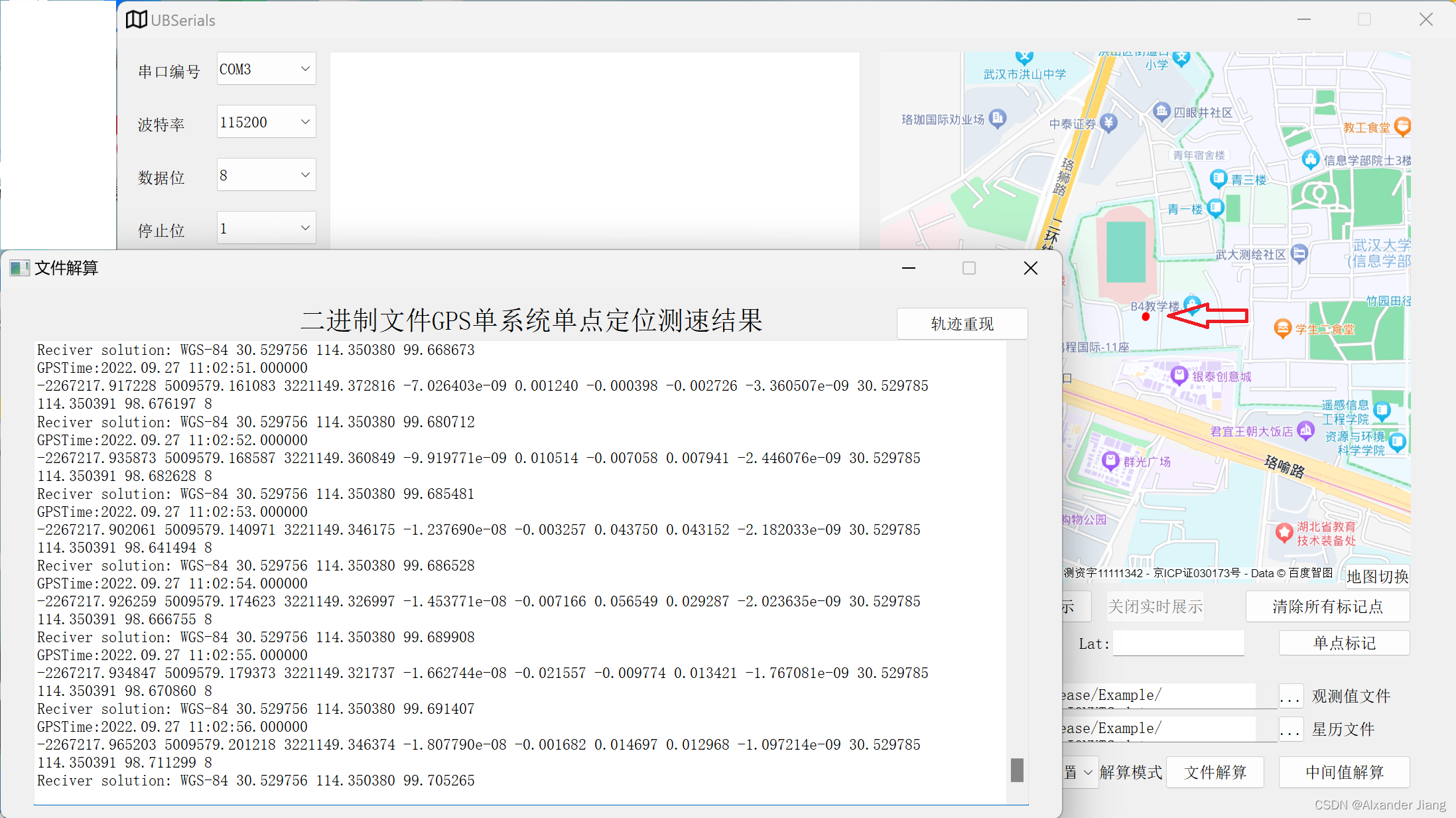This screenshot has height=818, width=1456.
Task: Click the B4教学楼 map marker icon
Action: coord(1192,305)
